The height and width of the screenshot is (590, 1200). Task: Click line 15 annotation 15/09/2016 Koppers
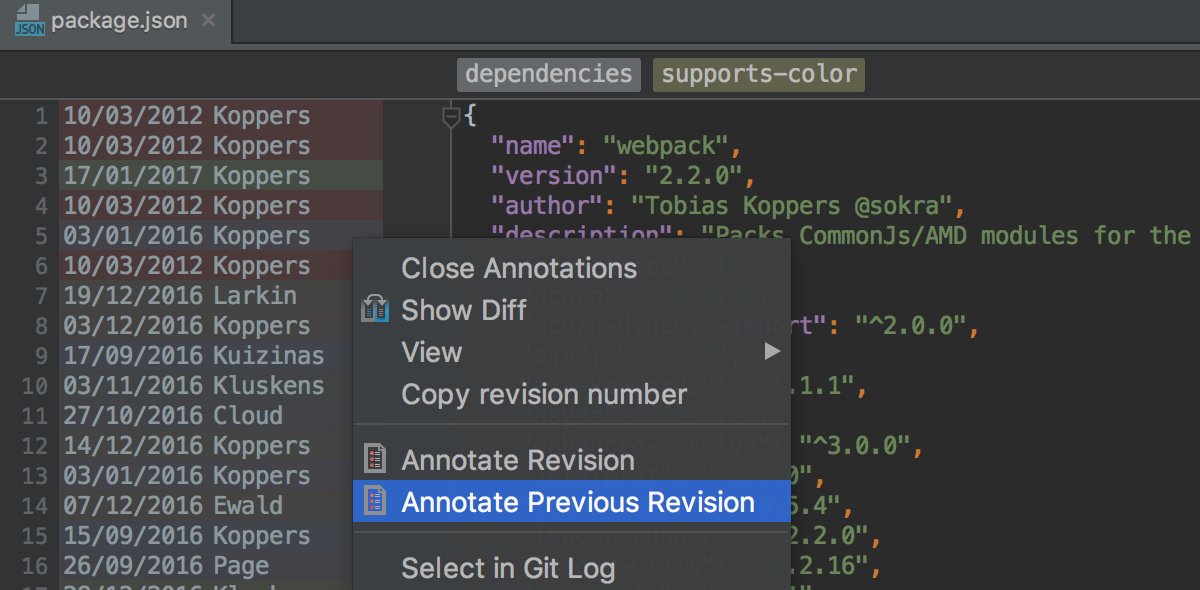(x=187, y=536)
